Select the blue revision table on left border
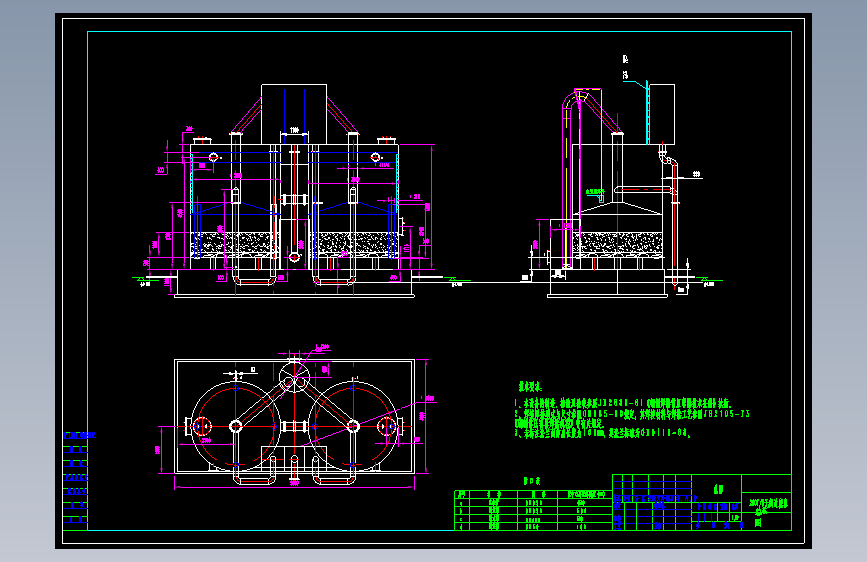This screenshot has height=562, width=867. point(75,478)
